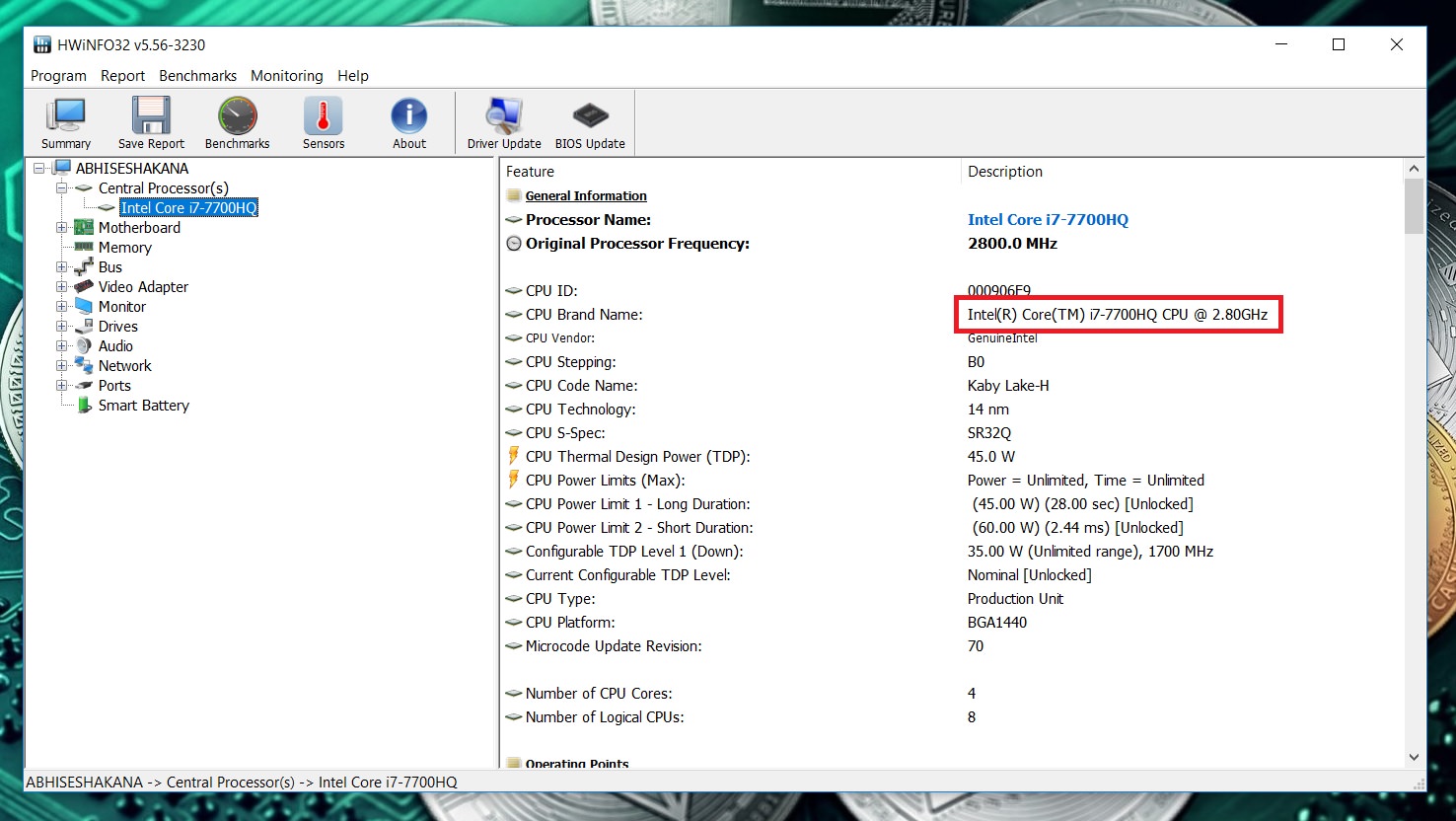Click the General Information section folder icon
Image resolution: width=1456 pixels, height=821 pixels.
coord(513,195)
